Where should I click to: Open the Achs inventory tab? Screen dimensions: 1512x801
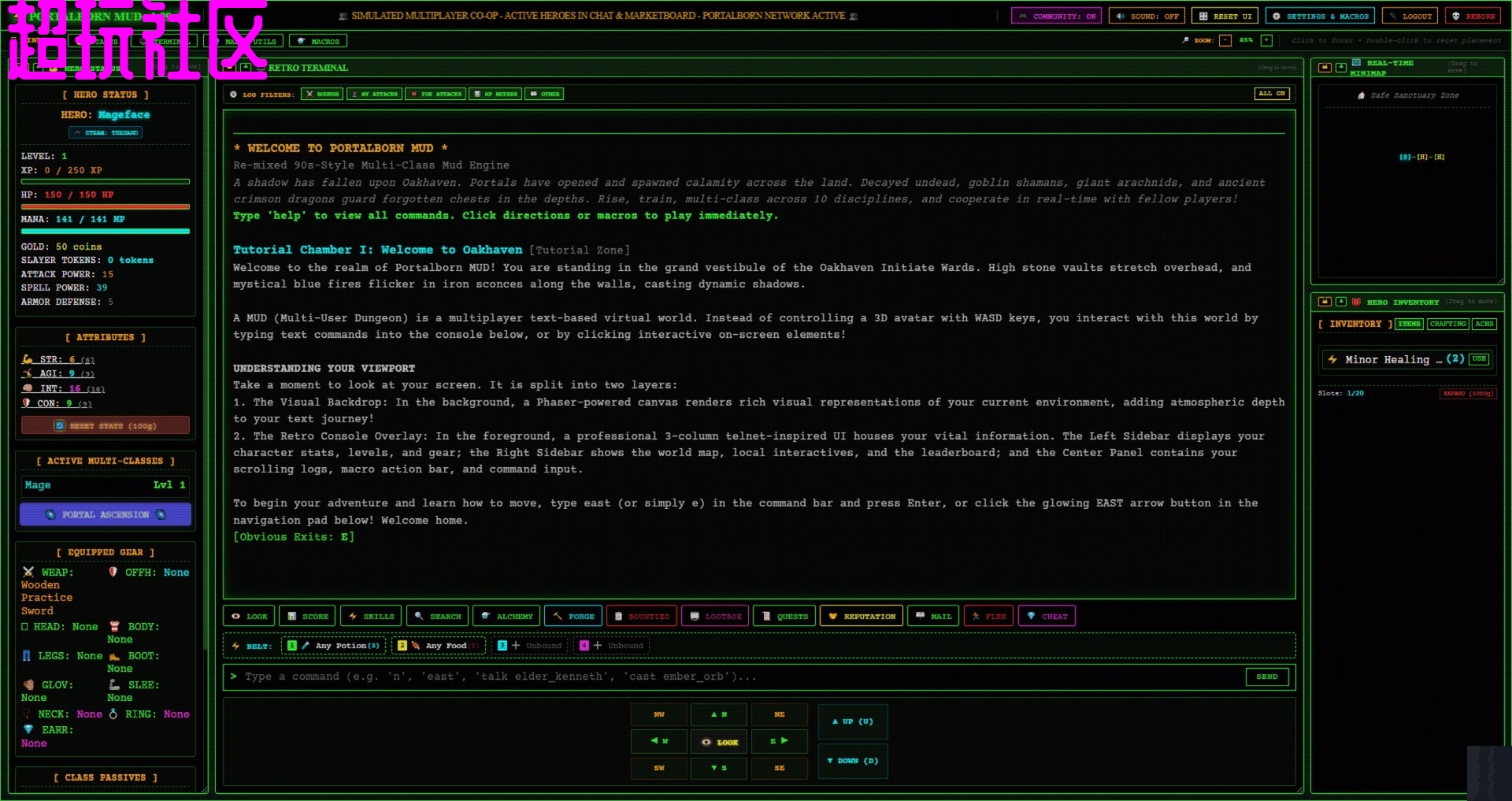click(1484, 324)
